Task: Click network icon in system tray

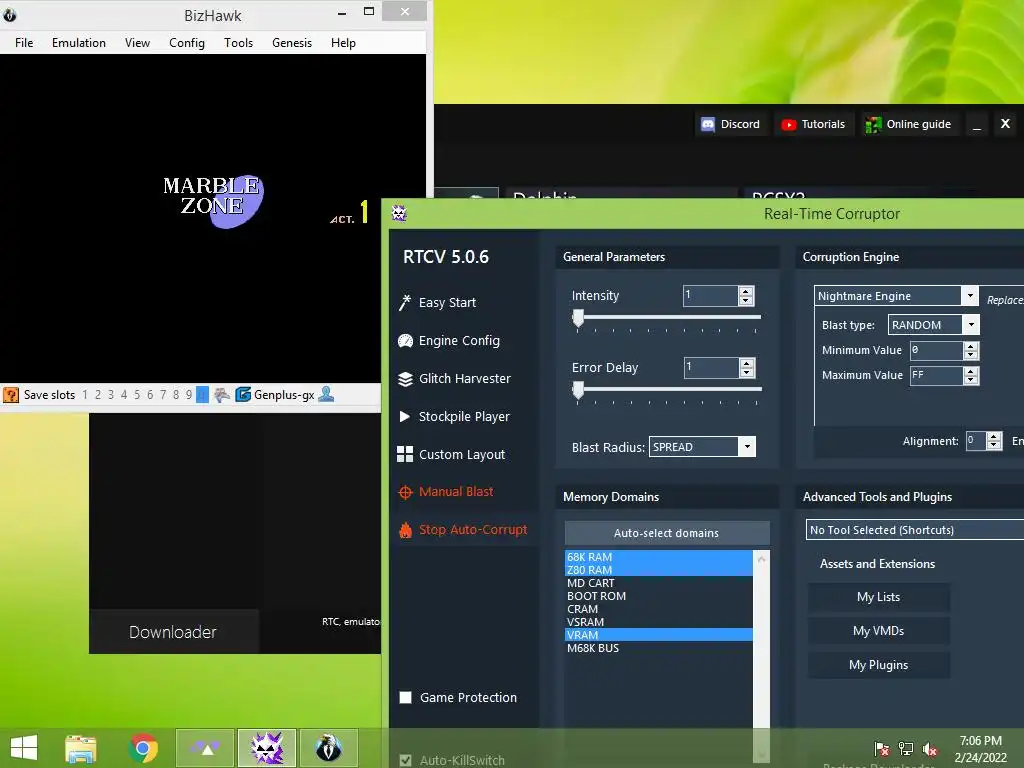Action: [x=906, y=749]
